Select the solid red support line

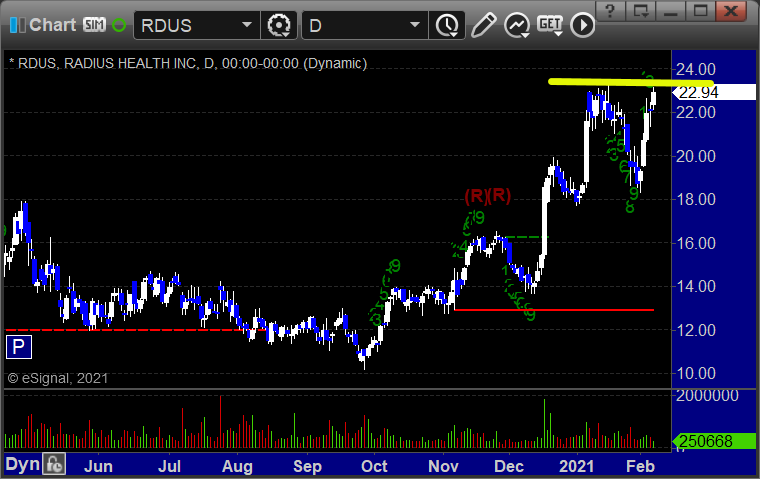pyautogui.click(x=554, y=310)
